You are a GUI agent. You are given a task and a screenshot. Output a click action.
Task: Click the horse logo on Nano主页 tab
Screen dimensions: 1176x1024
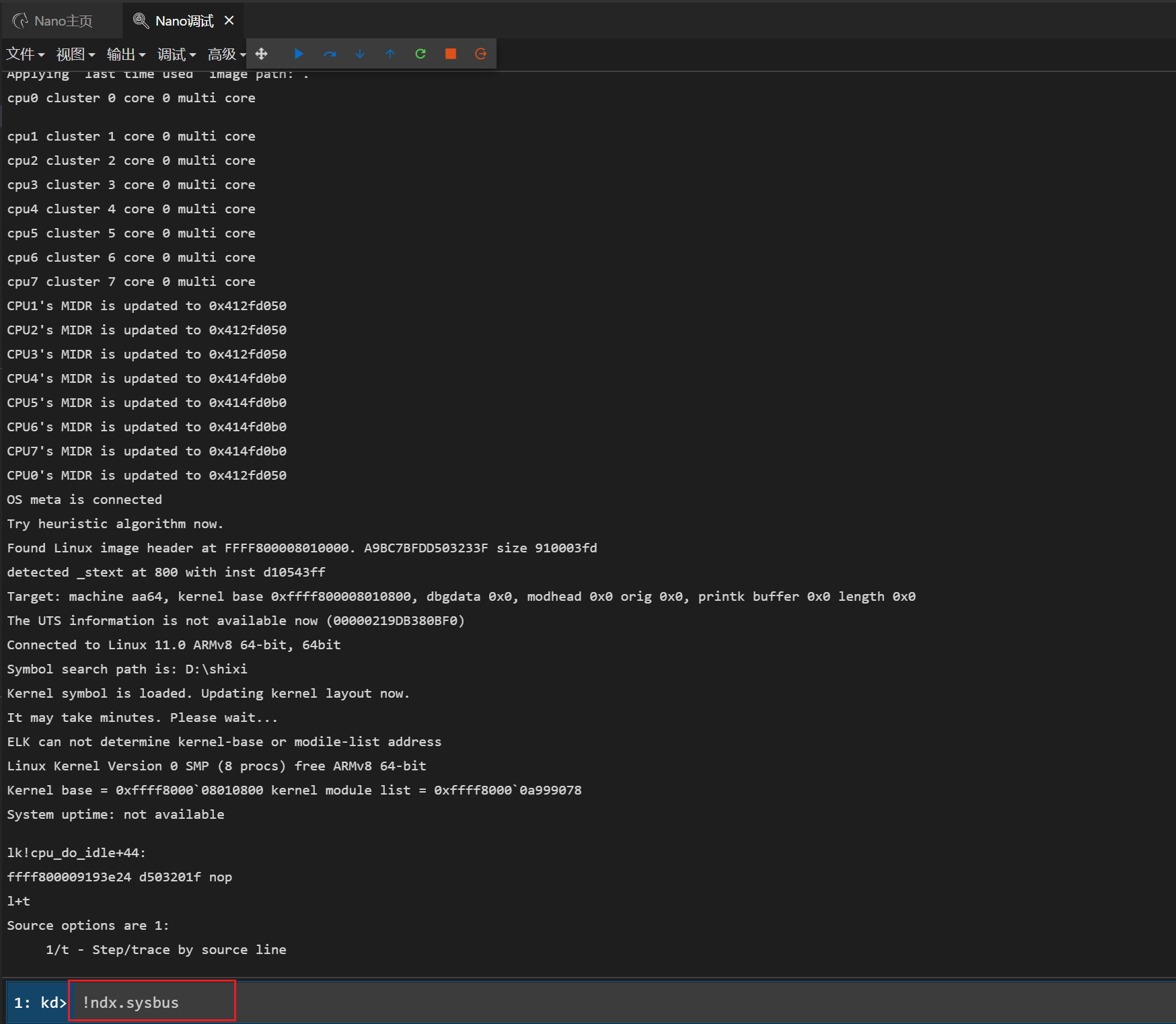20,22
